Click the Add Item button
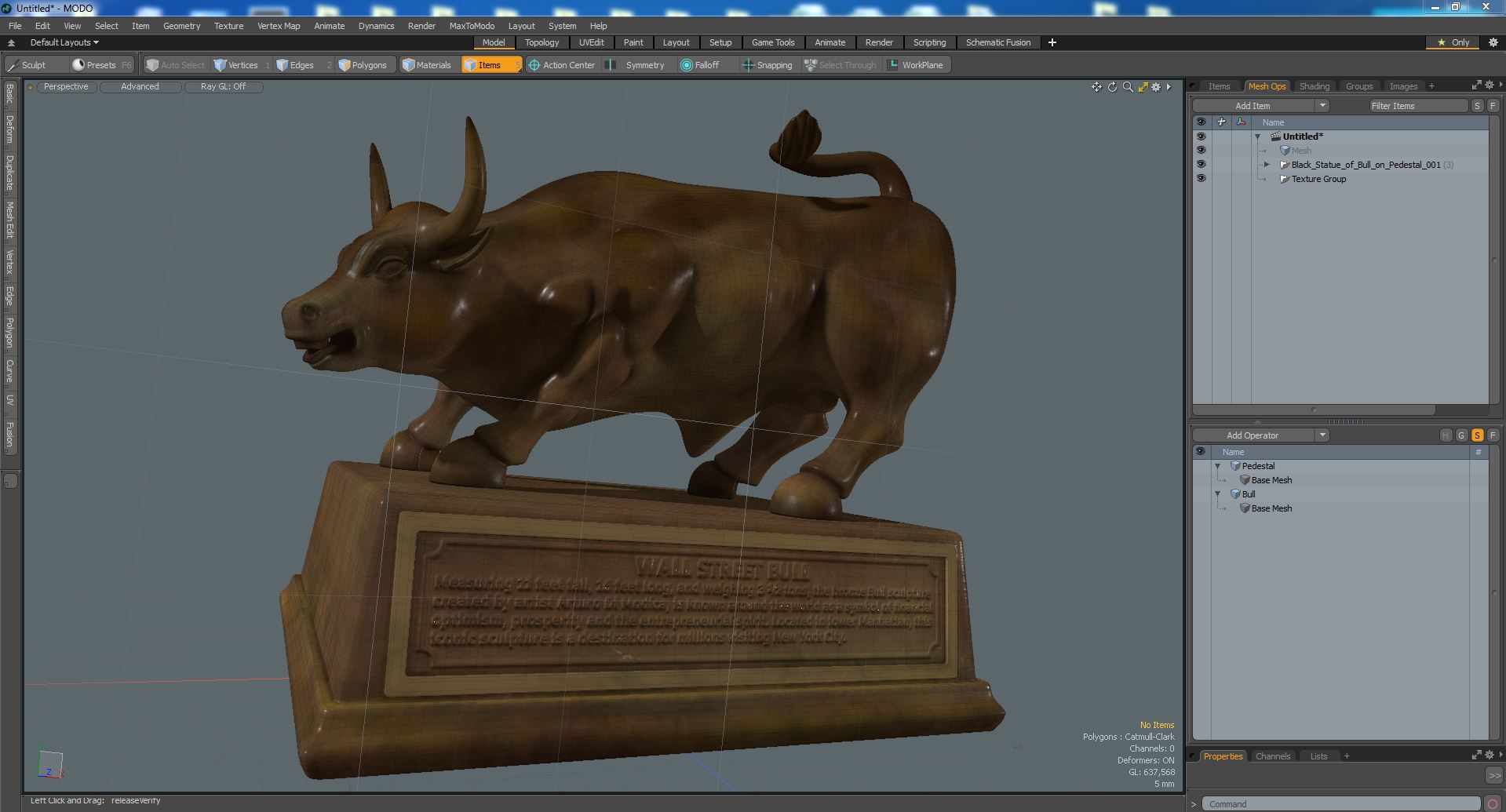This screenshot has width=1506, height=812. [x=1253, y=106]
